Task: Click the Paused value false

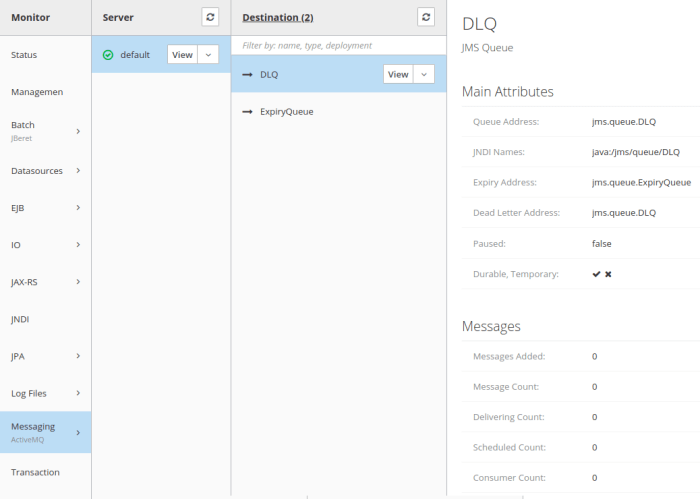Action: tap(602, 244)
